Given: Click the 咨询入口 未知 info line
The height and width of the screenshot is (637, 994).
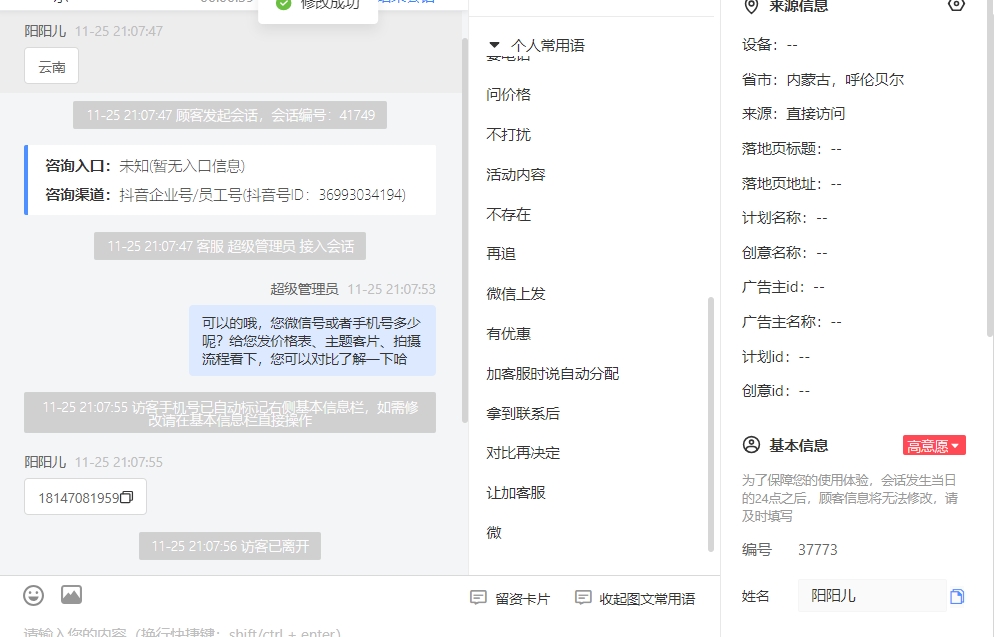Looking at the screenshot, I should 145,166.
